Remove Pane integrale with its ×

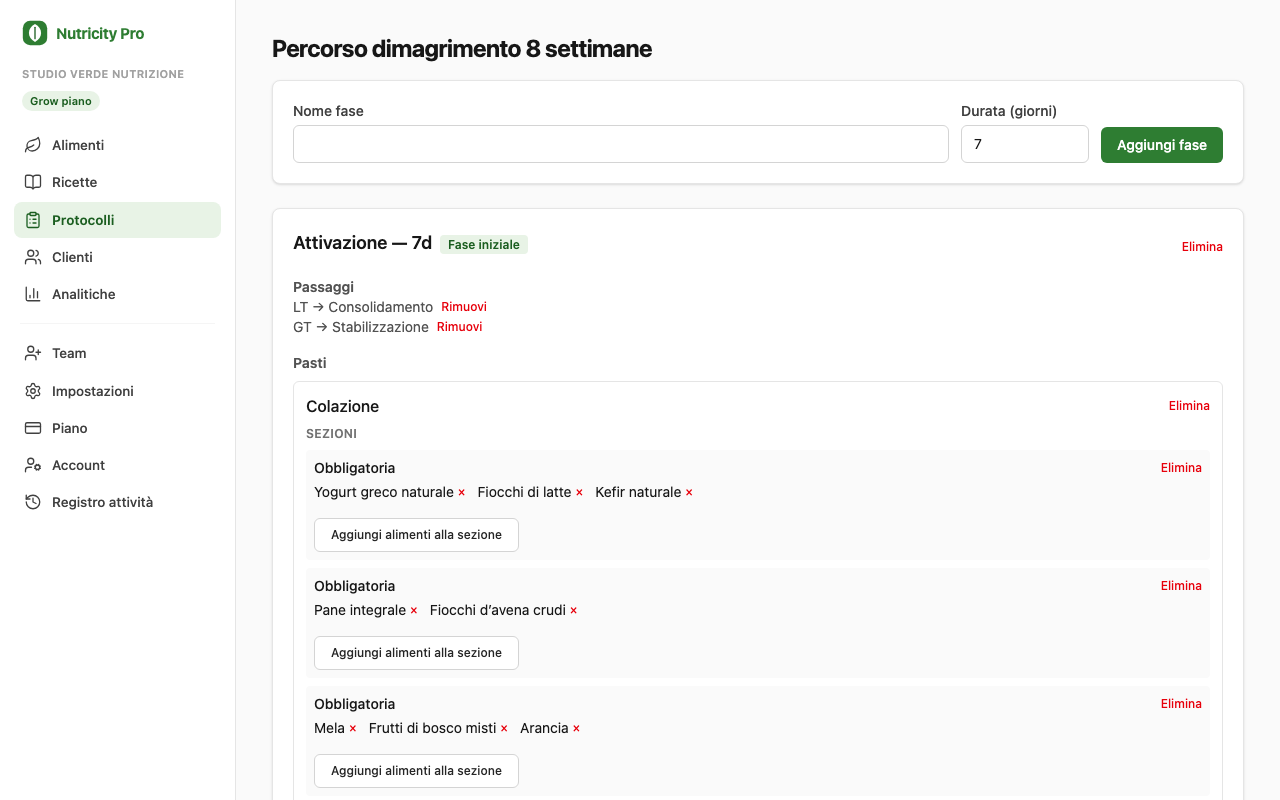(x=414, y=611)
